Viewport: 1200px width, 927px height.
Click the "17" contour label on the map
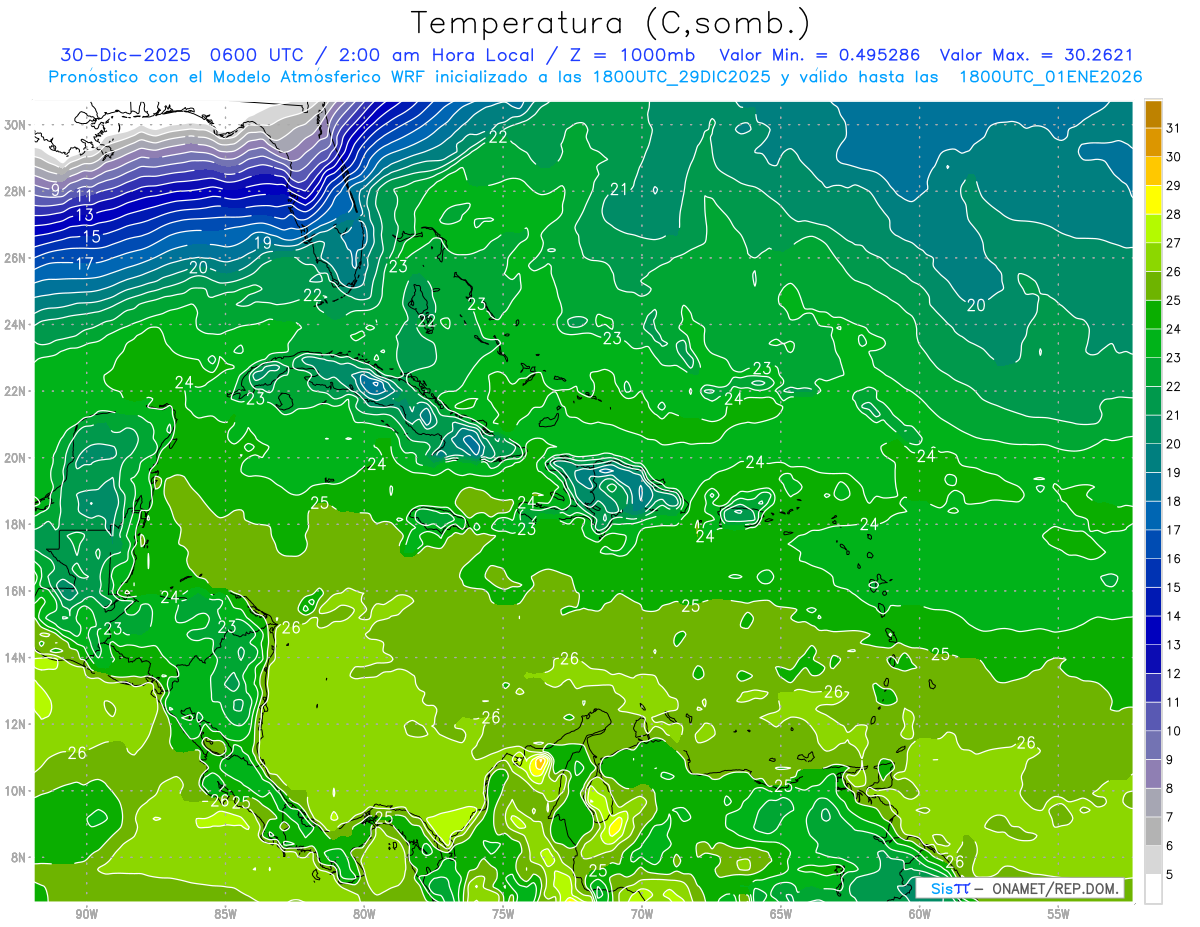point(84,264)
